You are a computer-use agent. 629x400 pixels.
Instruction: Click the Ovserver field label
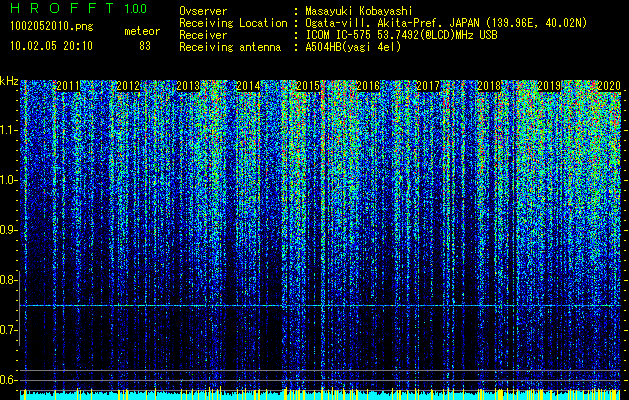tap(203, 11)
